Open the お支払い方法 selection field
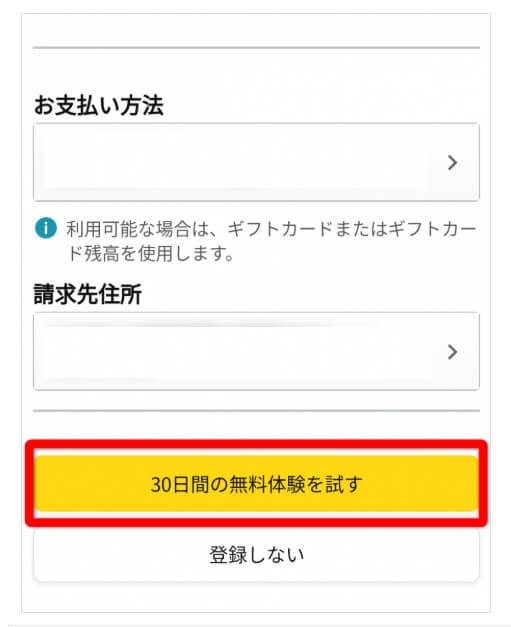 256,162
